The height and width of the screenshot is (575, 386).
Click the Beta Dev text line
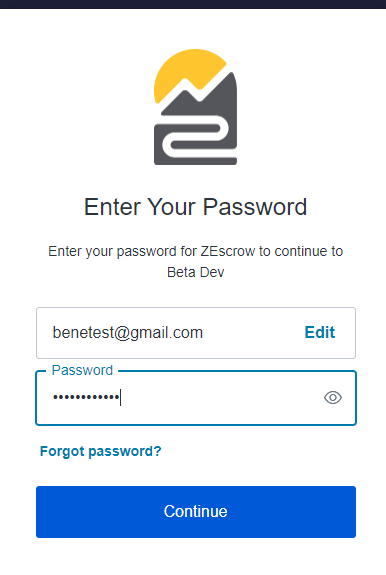pos(195,272)
